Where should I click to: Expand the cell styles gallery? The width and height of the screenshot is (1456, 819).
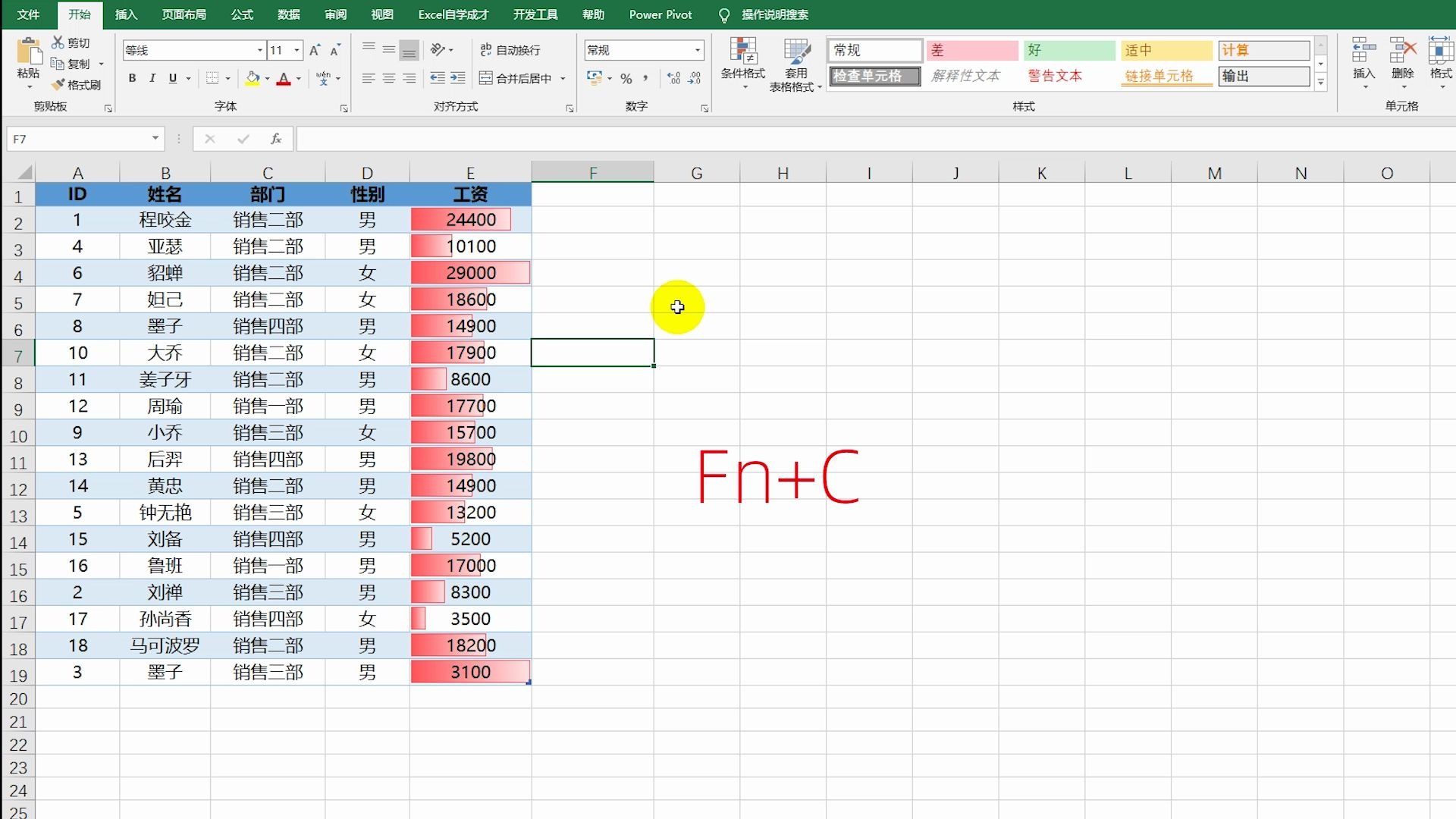[1320, 83]
